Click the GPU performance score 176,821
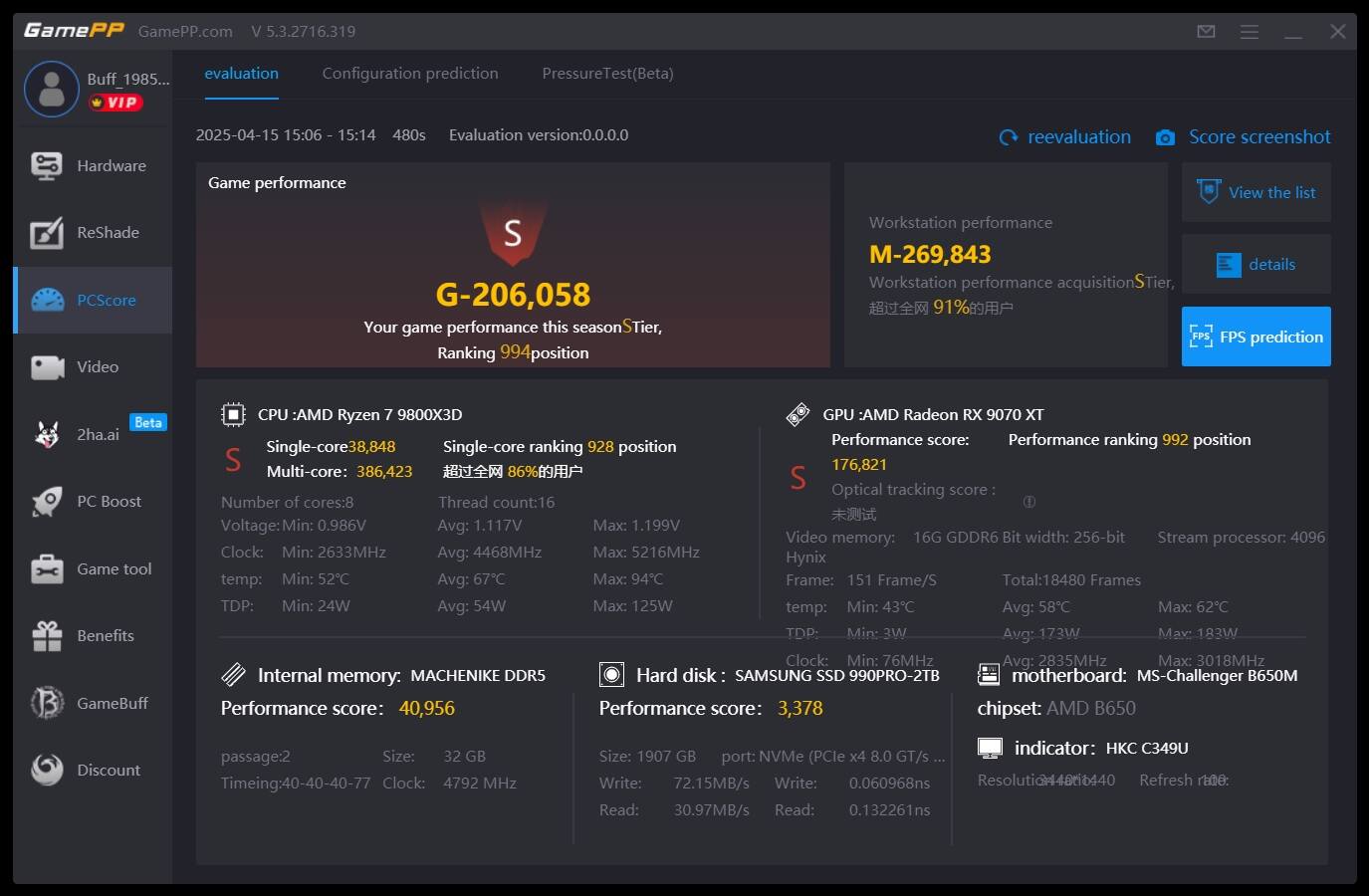The height and width of the screenshot is (896, 1369). [859, 465]
